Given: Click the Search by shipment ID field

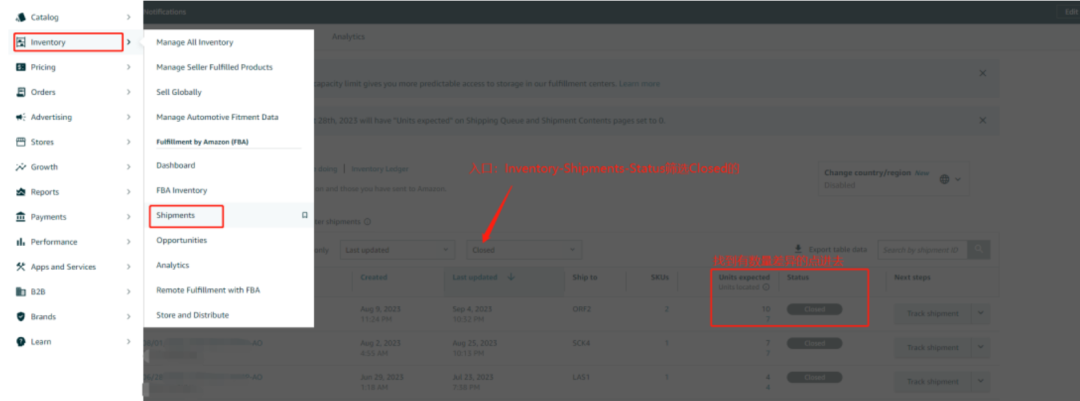Looking at the screenshot, I should click(x=921, y=249).
